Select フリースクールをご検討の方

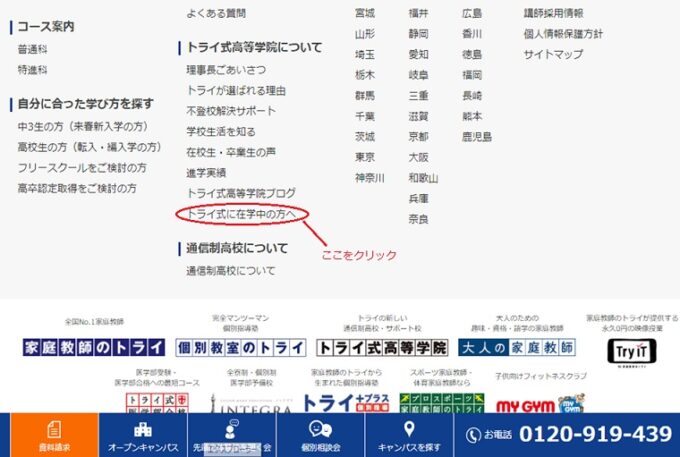[x=81, y=168]
